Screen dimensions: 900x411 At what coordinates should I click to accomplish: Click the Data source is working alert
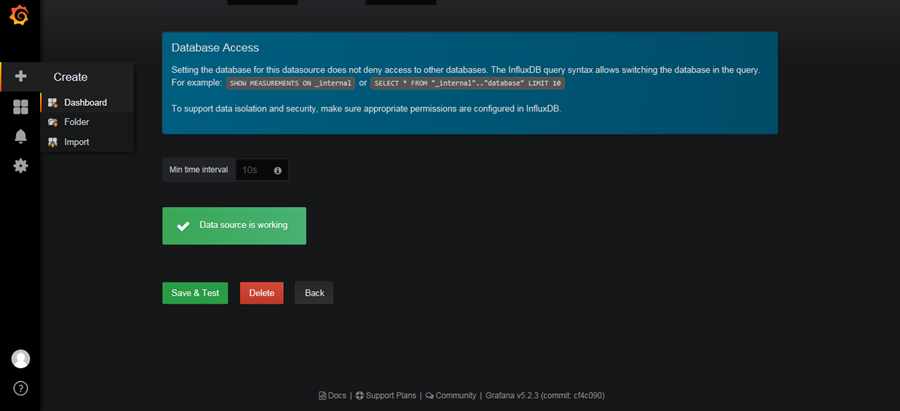pos(234,226)
